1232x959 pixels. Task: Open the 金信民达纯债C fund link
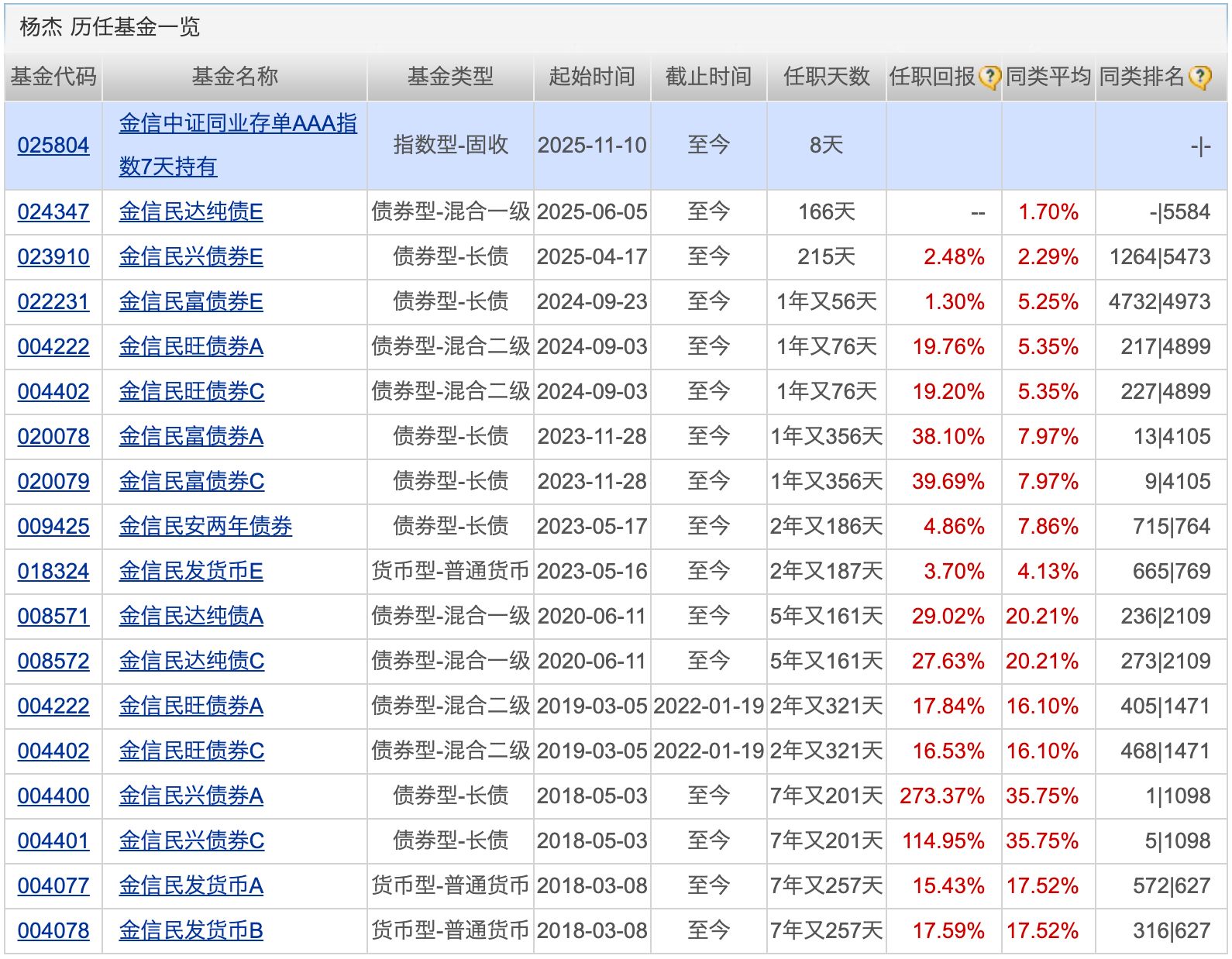click(191, 662)
